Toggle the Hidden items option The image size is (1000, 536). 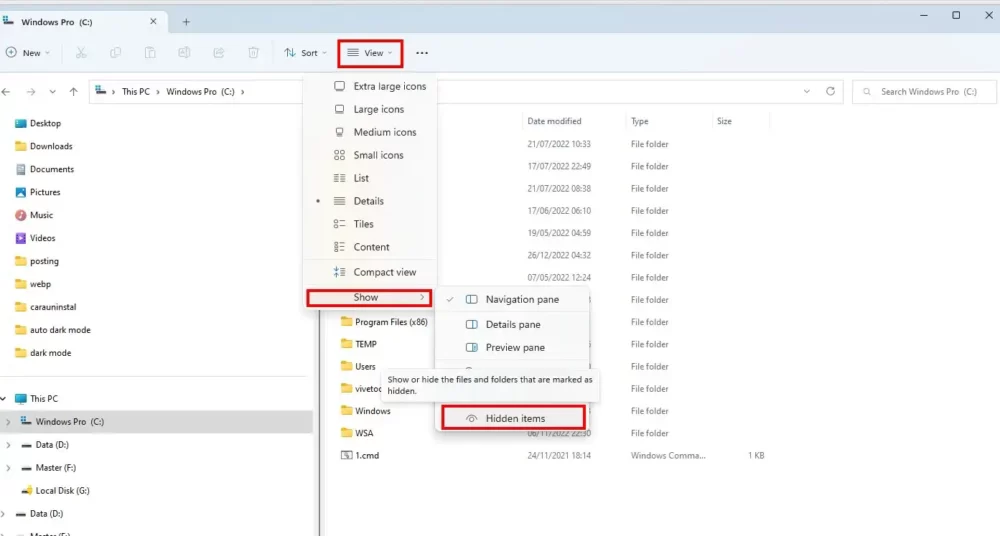pyautogui.click(x=514, y=418)
